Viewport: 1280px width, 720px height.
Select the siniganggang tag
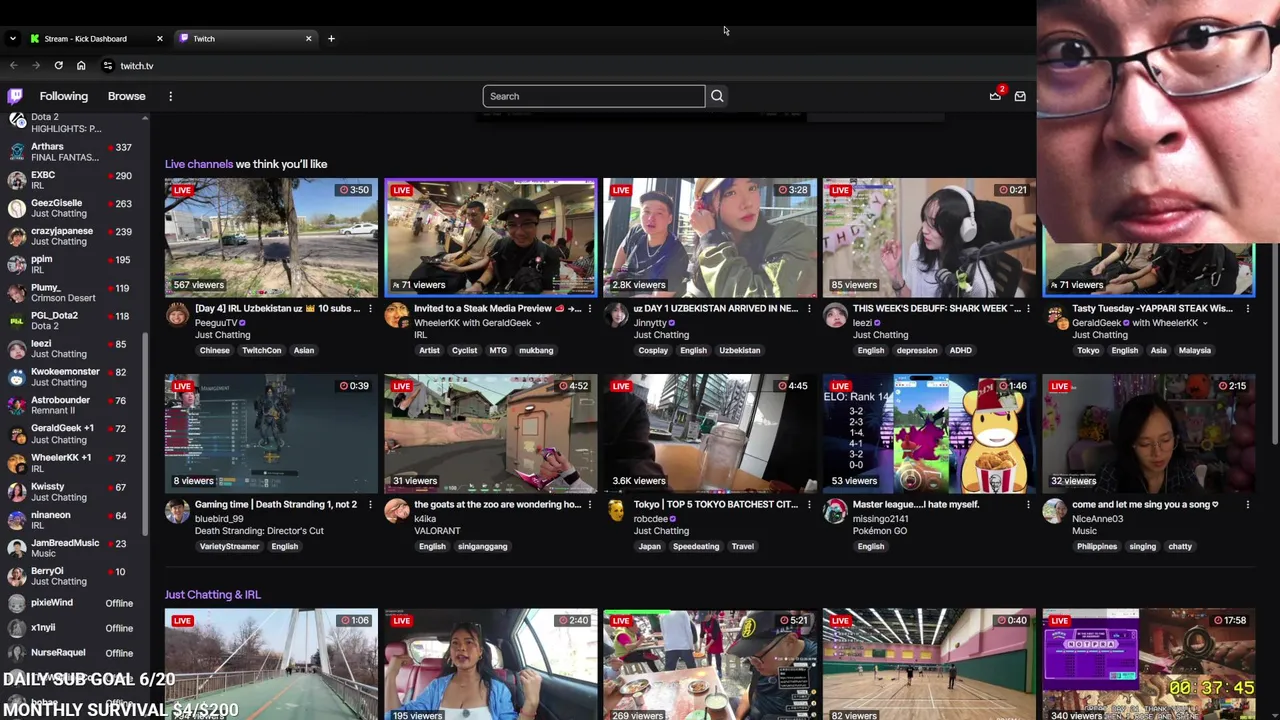(483, 547)
